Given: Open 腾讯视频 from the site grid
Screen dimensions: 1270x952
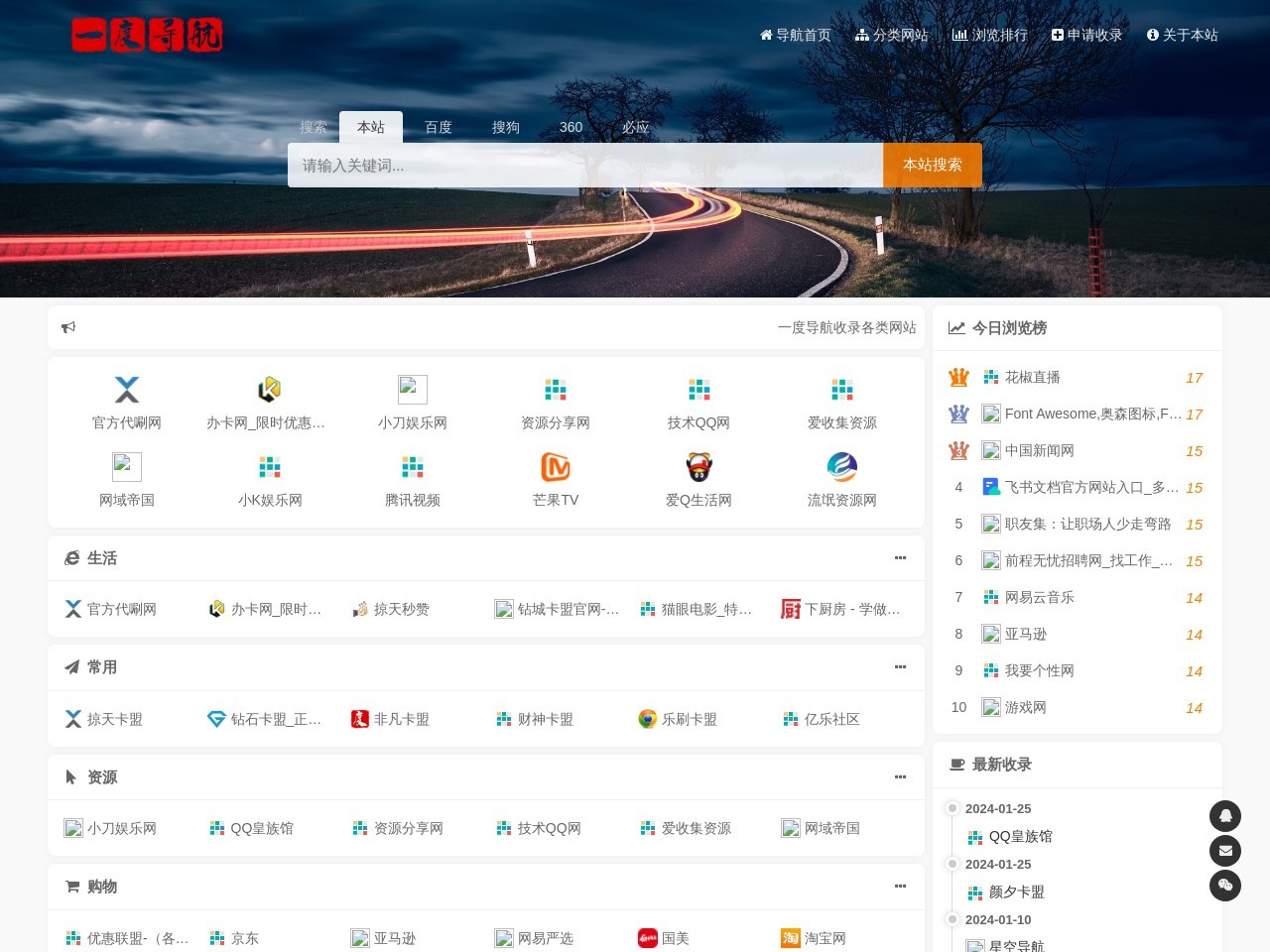Looking at the screenshot, I should [413, 480].
